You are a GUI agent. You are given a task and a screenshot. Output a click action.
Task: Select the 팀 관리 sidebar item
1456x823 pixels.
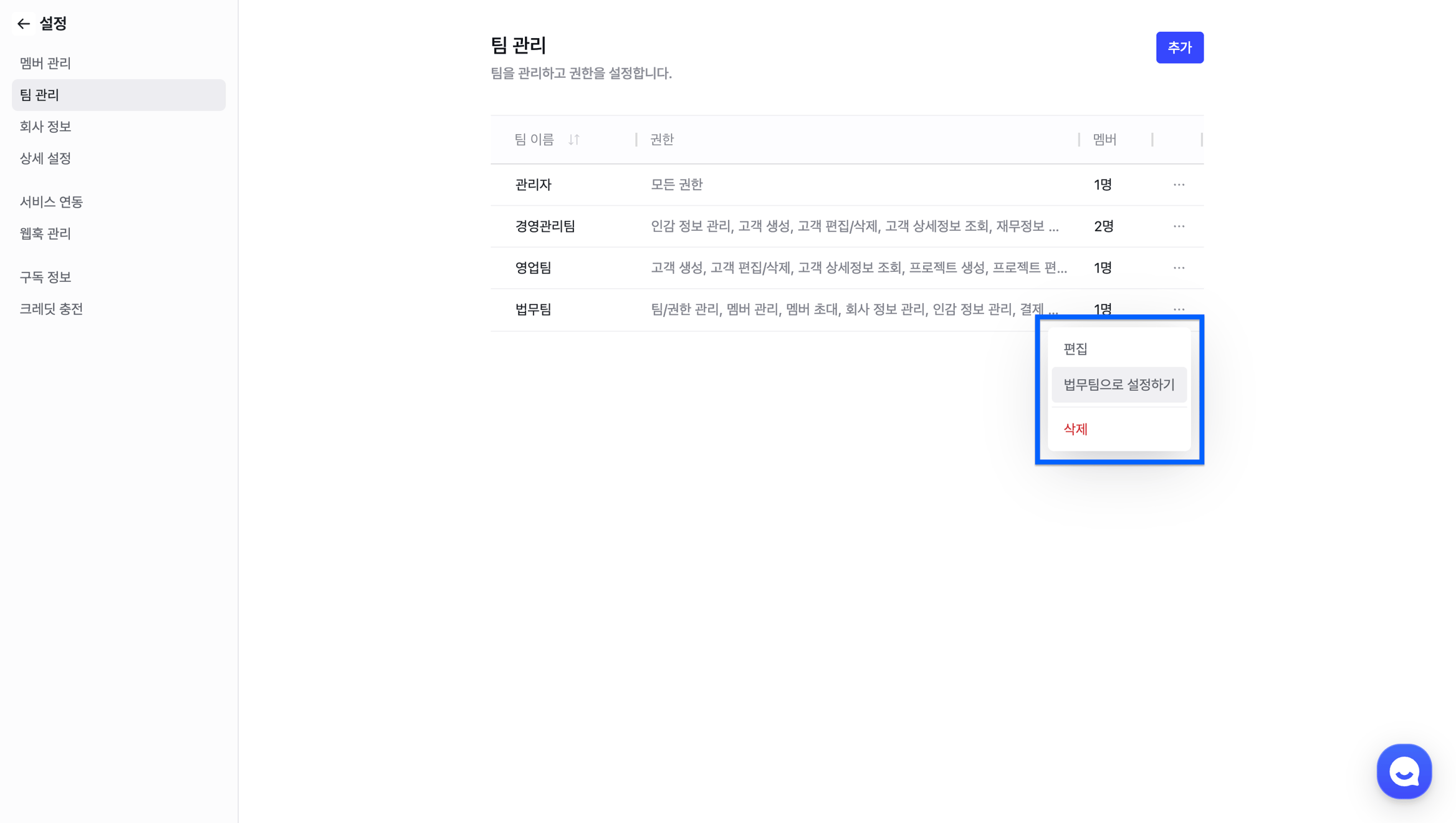click(x=39, y=95)
